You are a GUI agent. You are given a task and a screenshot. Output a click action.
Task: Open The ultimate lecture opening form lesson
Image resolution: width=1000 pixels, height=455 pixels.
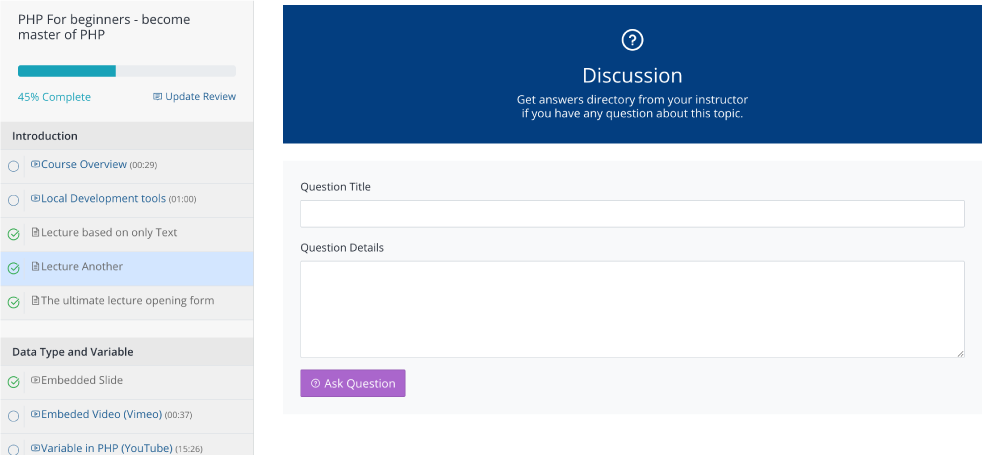[x=128, y=301]
